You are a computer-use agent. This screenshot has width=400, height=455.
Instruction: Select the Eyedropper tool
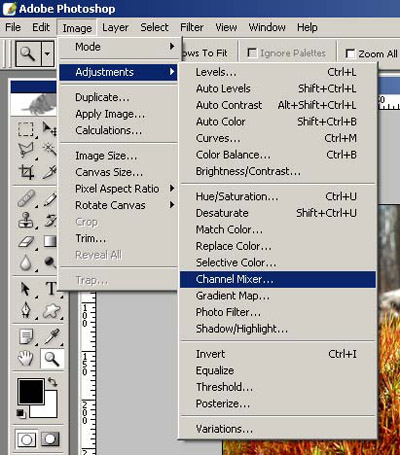click(51, 337)
